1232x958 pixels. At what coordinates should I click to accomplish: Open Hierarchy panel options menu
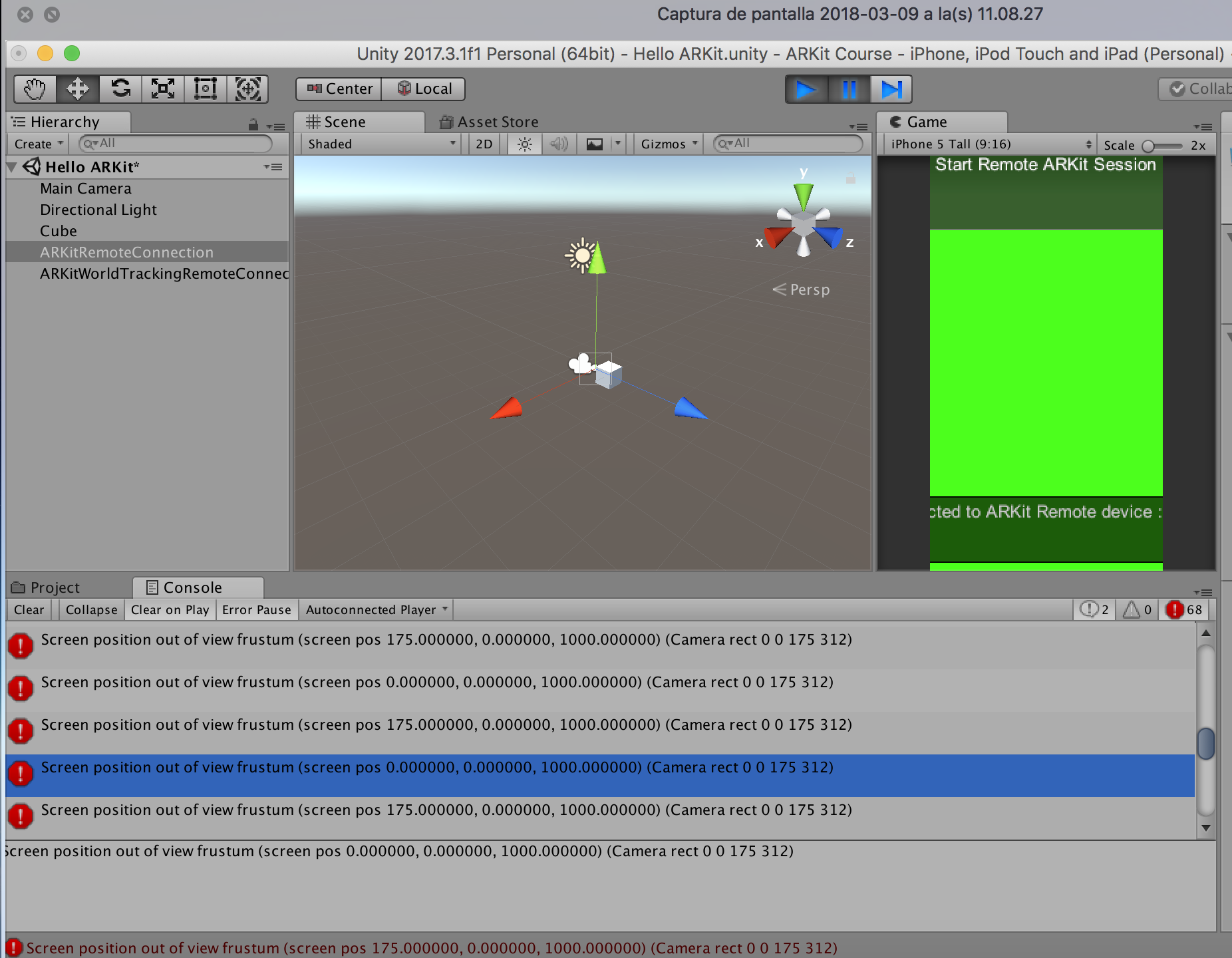[x=275, y=126]
